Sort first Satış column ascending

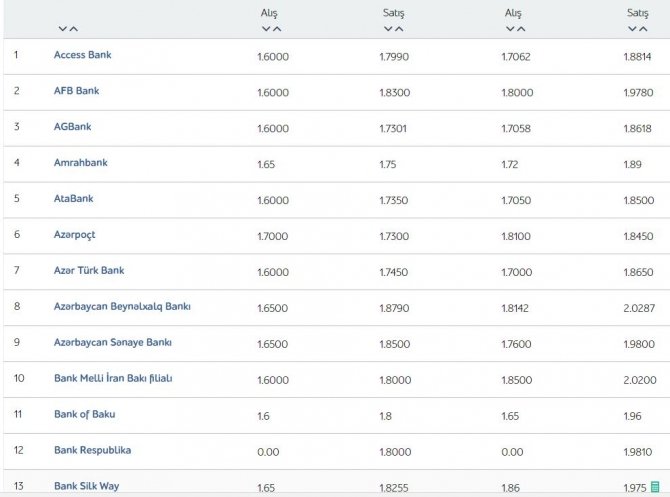tap(399, 29)
